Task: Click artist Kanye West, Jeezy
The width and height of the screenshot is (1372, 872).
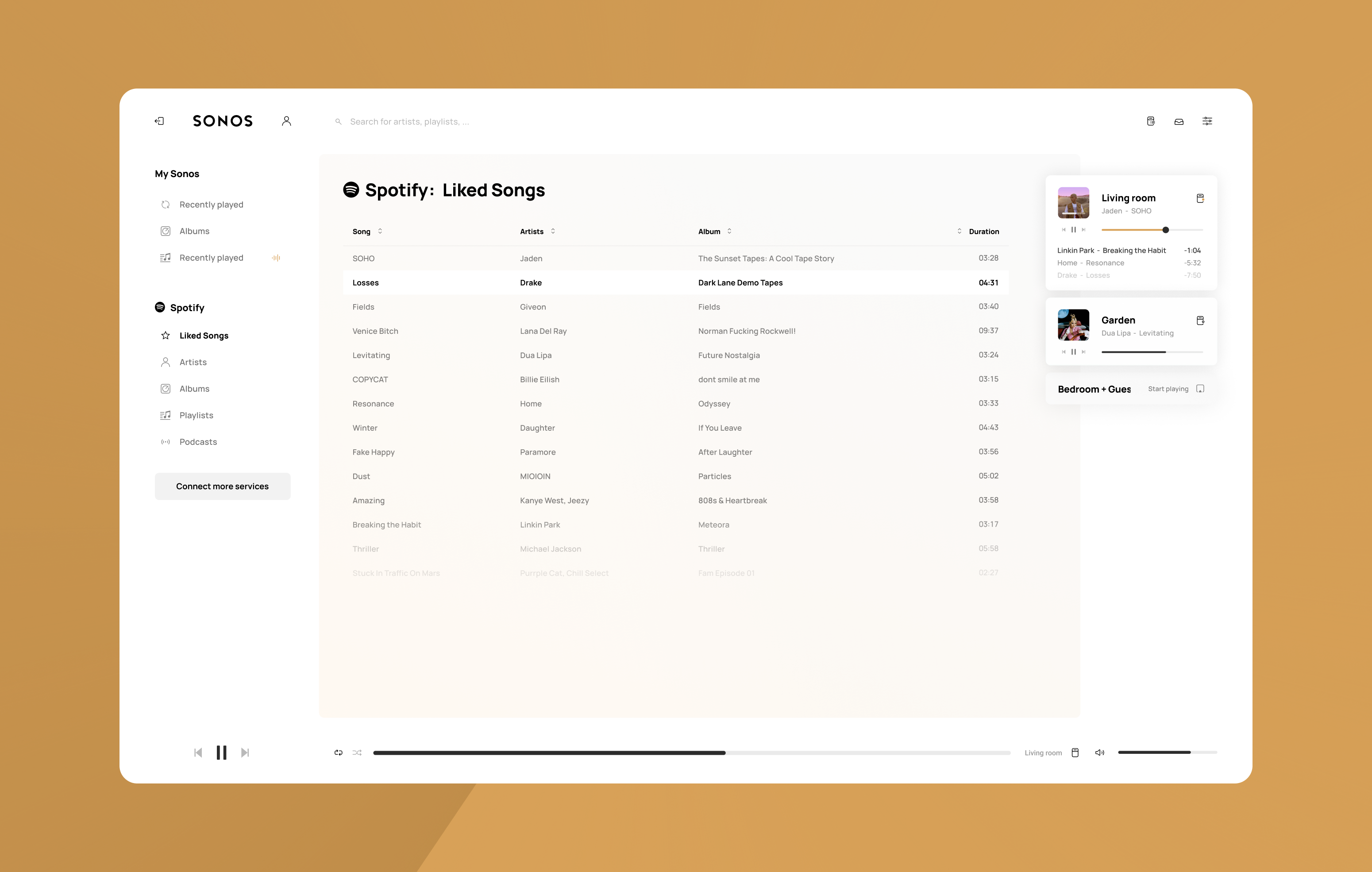Action: [555, 500]
